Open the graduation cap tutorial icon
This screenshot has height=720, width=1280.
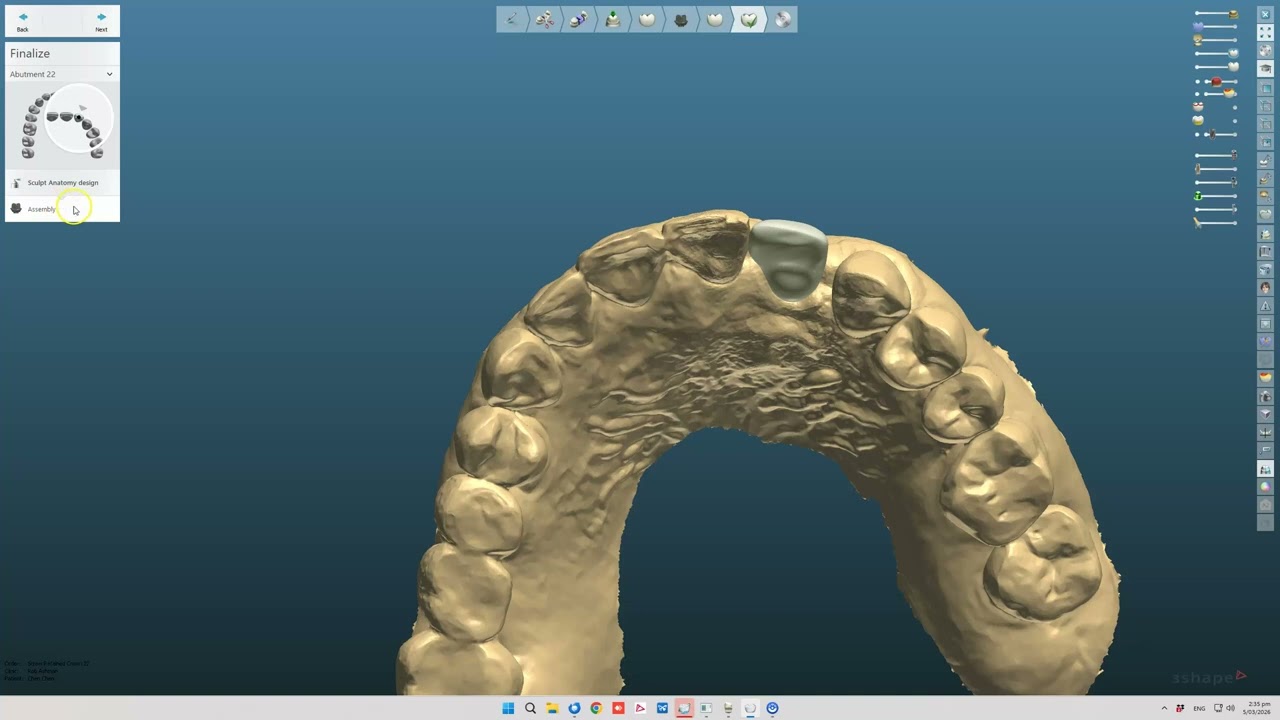coord(1265,68)
